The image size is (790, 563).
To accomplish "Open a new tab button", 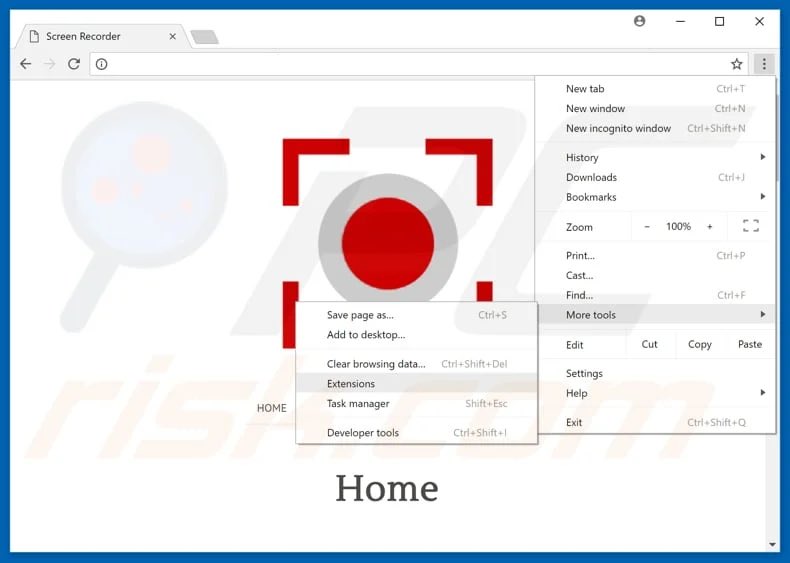I will [x=205, y=37].
